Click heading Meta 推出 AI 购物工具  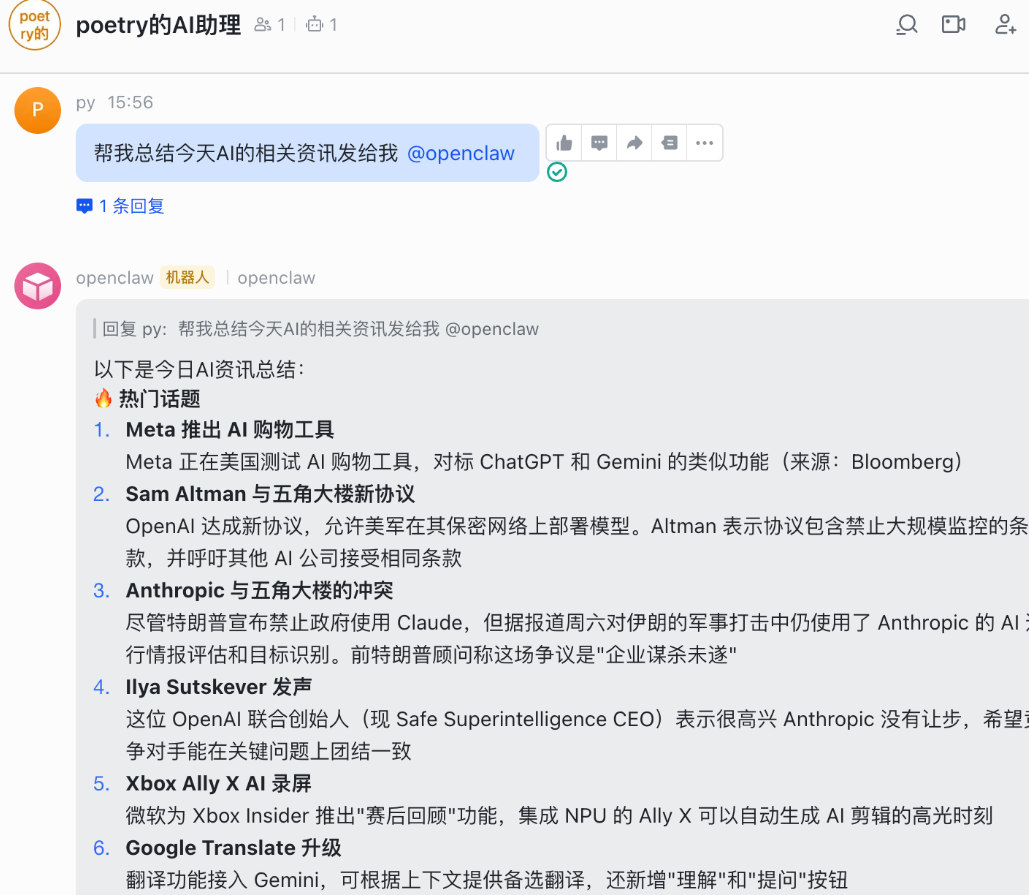(x=230, y=430)
